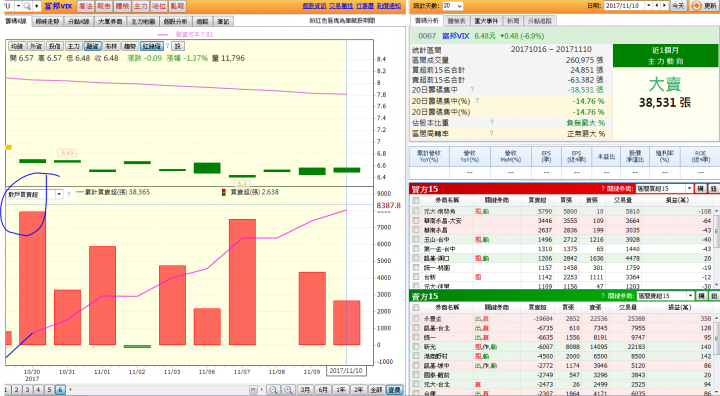The width and height of the screenshot is (720, 396).
Task: Open the 筆記 tab
Action: click(x=223, y=21)
